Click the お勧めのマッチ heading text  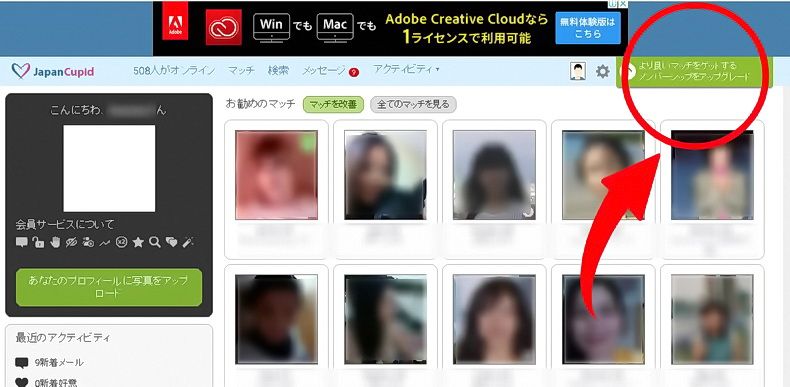point(260,105)
